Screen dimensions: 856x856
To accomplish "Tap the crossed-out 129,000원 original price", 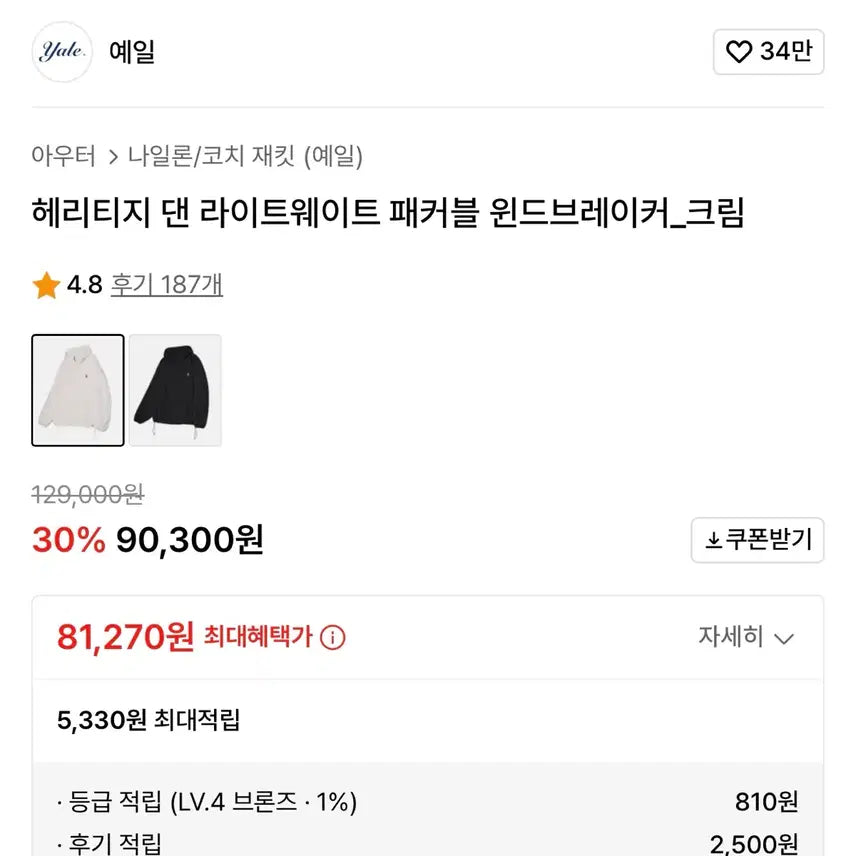I will 88,494.
